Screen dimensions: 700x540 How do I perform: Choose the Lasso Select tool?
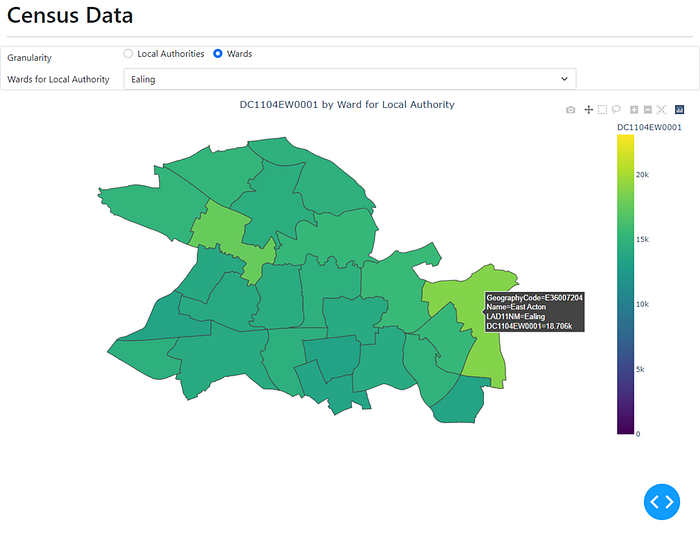tap(616, 109)
